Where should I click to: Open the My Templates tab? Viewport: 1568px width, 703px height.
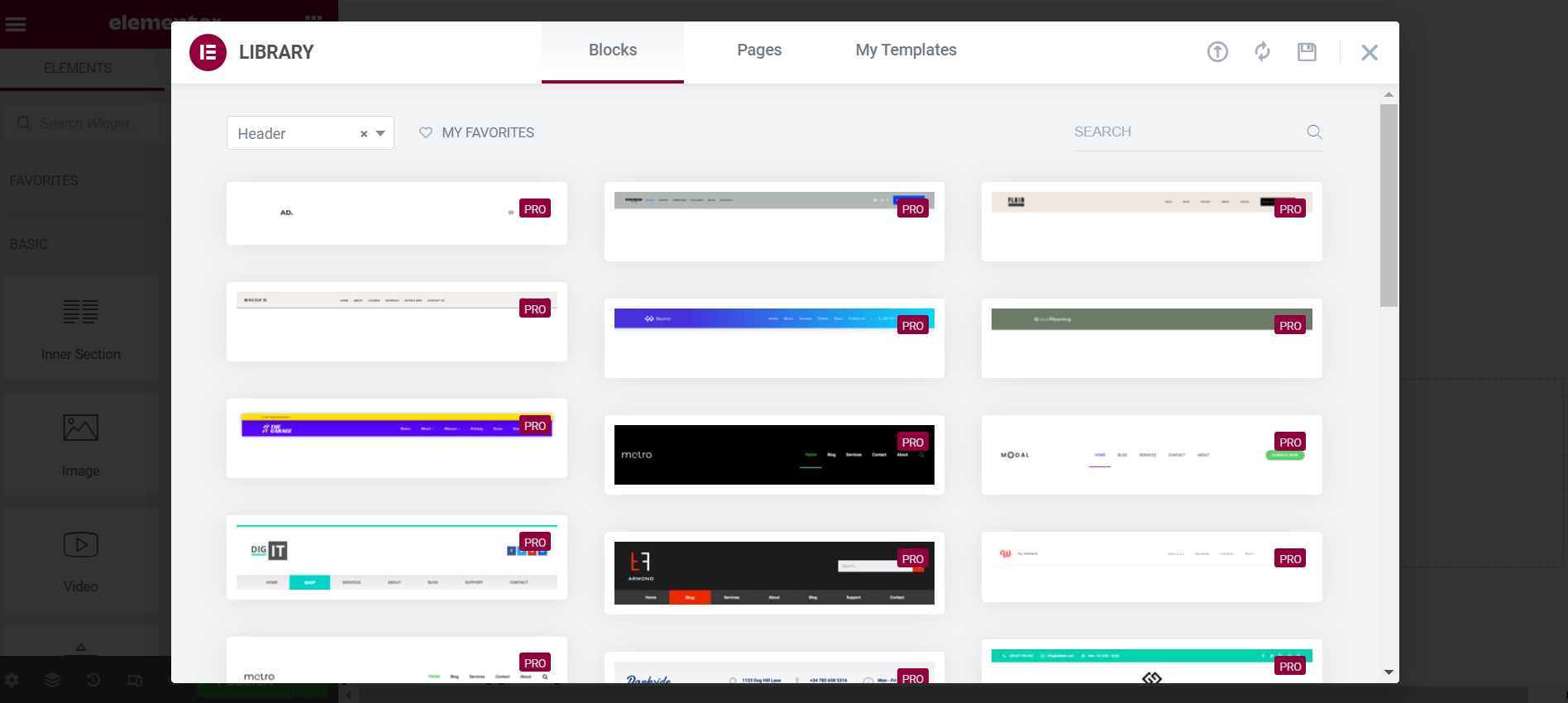906,51
